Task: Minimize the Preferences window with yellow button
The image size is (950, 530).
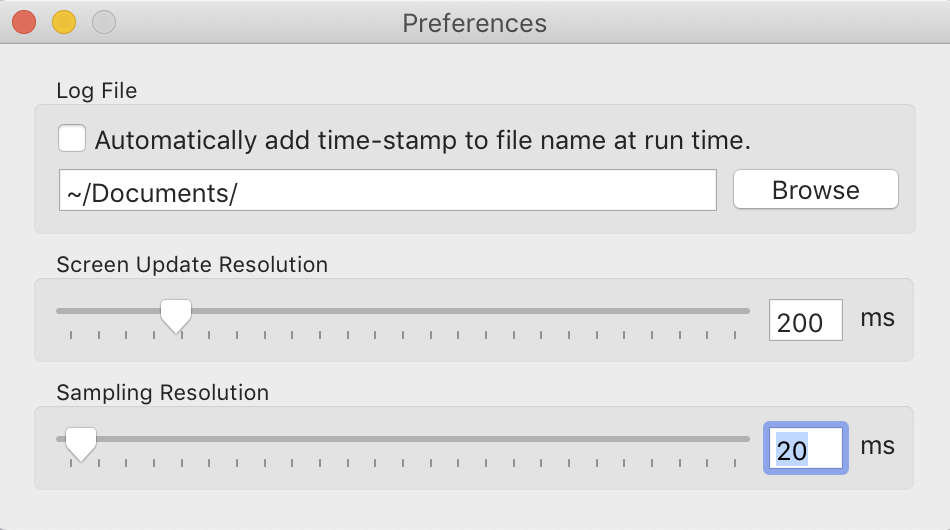Action: tap(64, 22)
